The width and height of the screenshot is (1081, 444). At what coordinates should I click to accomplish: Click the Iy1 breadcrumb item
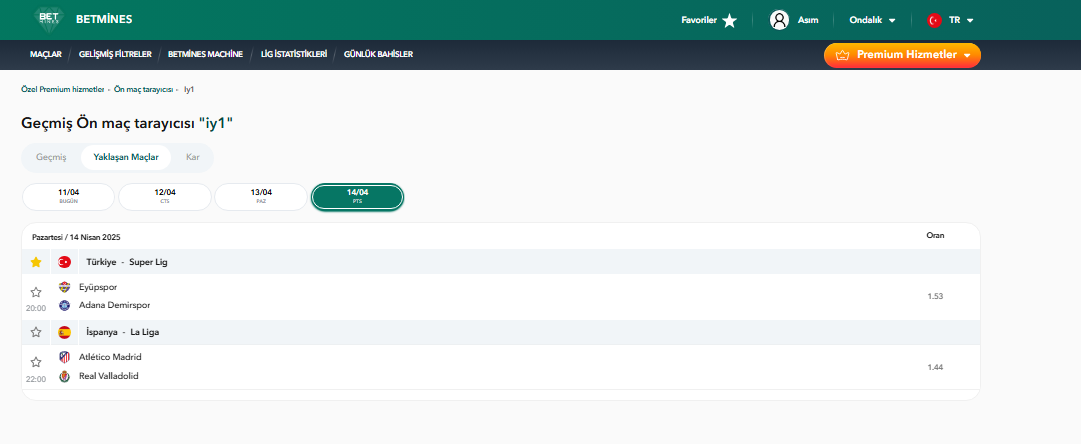tap(190, 90)
